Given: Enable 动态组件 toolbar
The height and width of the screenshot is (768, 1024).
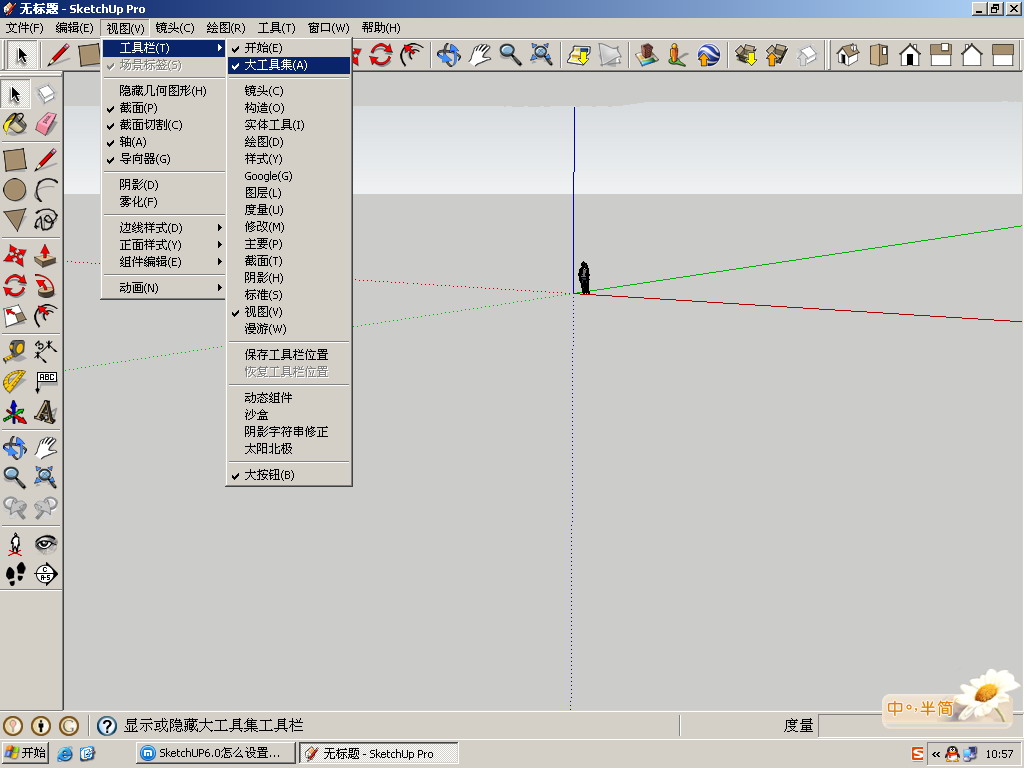Looking at the screenshot, I should coord(289,398).
